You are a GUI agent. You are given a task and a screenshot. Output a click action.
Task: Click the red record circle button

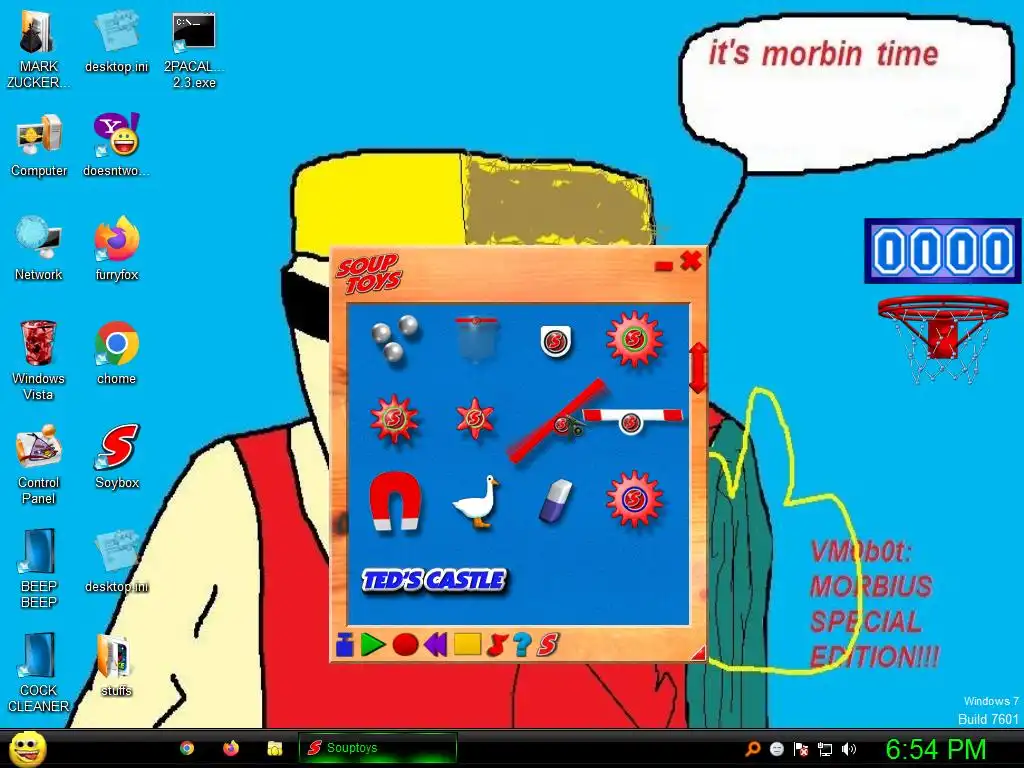pyautogui.click(x=406, y=645)
